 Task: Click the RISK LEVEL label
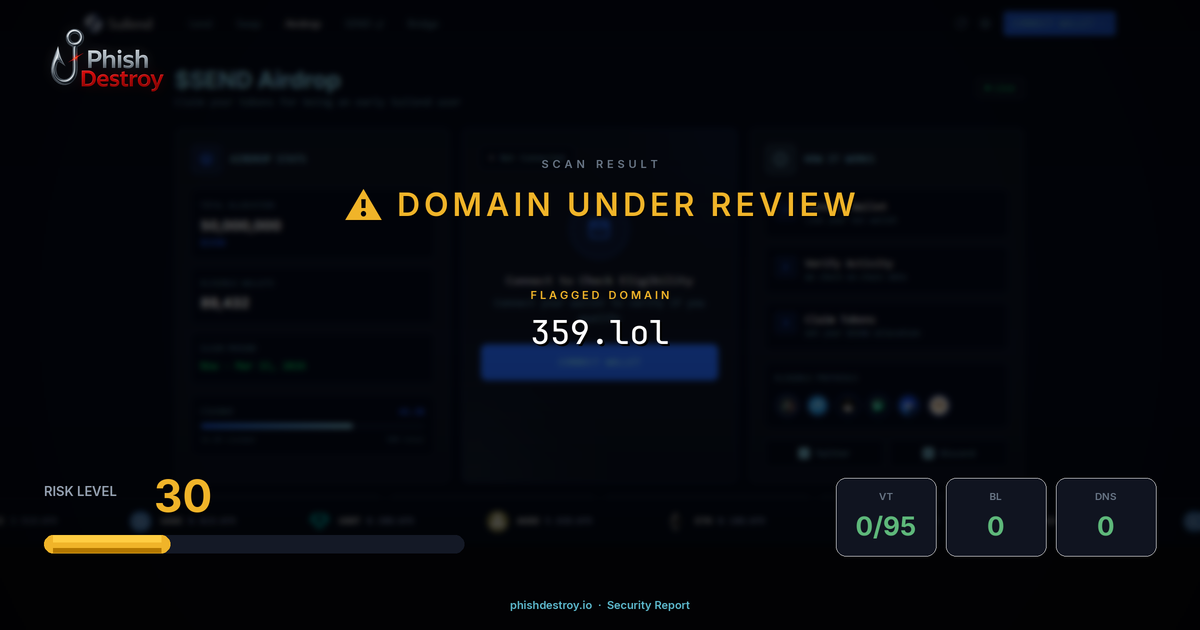(x=80, y=491)
